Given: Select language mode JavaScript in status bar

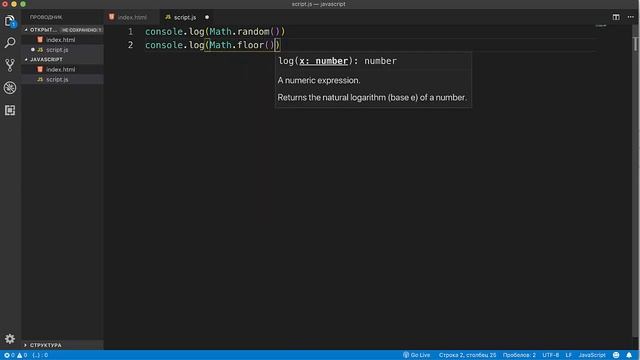Looking at the screenshot, I should pos(592,355).
